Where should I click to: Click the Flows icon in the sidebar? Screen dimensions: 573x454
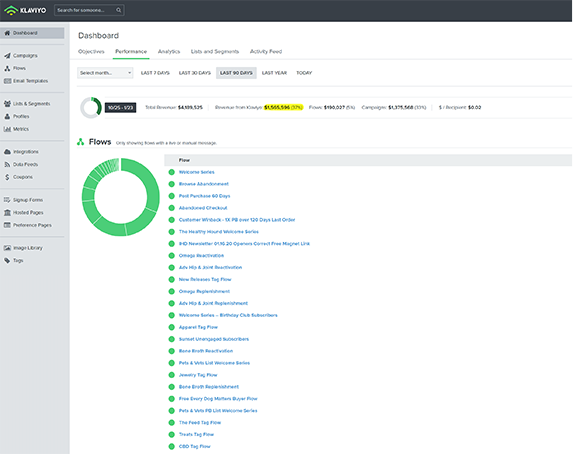(7, 68)
